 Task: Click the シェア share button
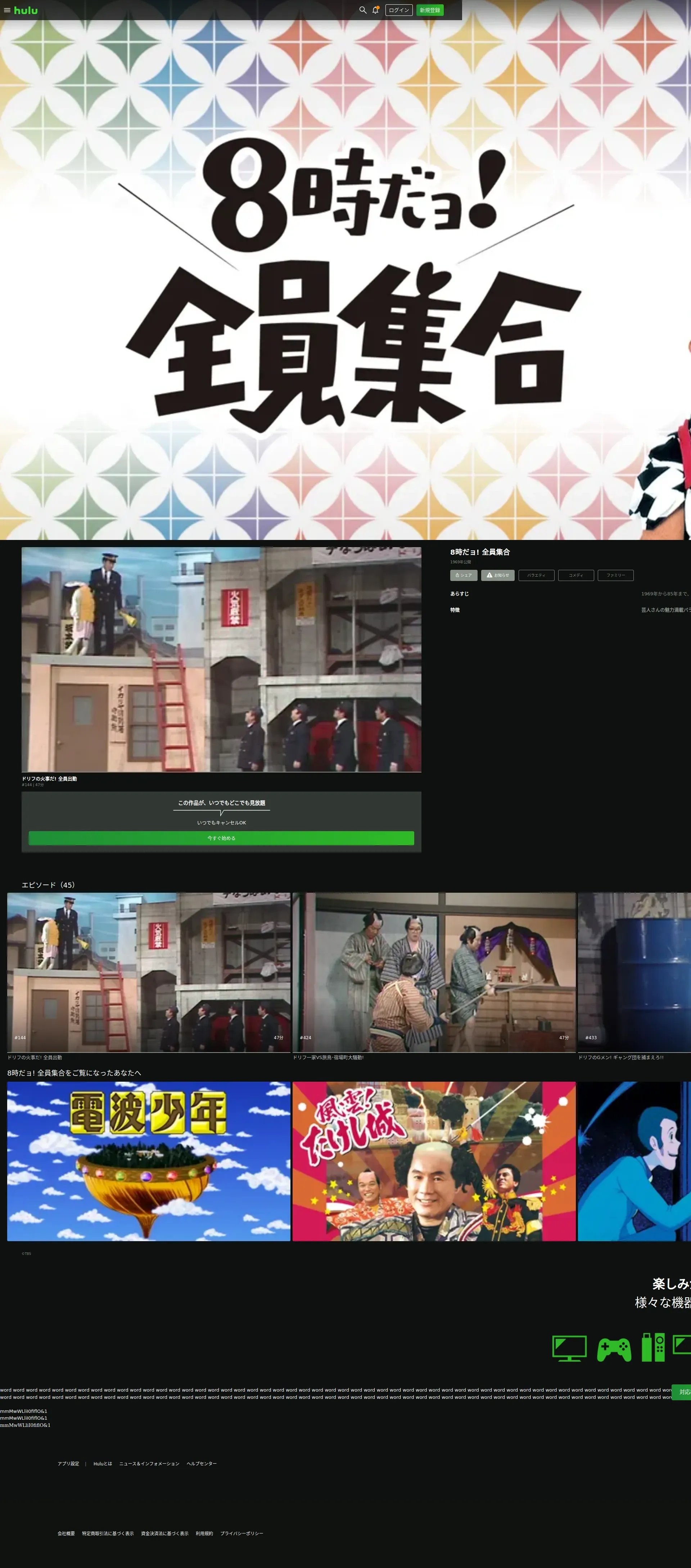click(463, 575)
